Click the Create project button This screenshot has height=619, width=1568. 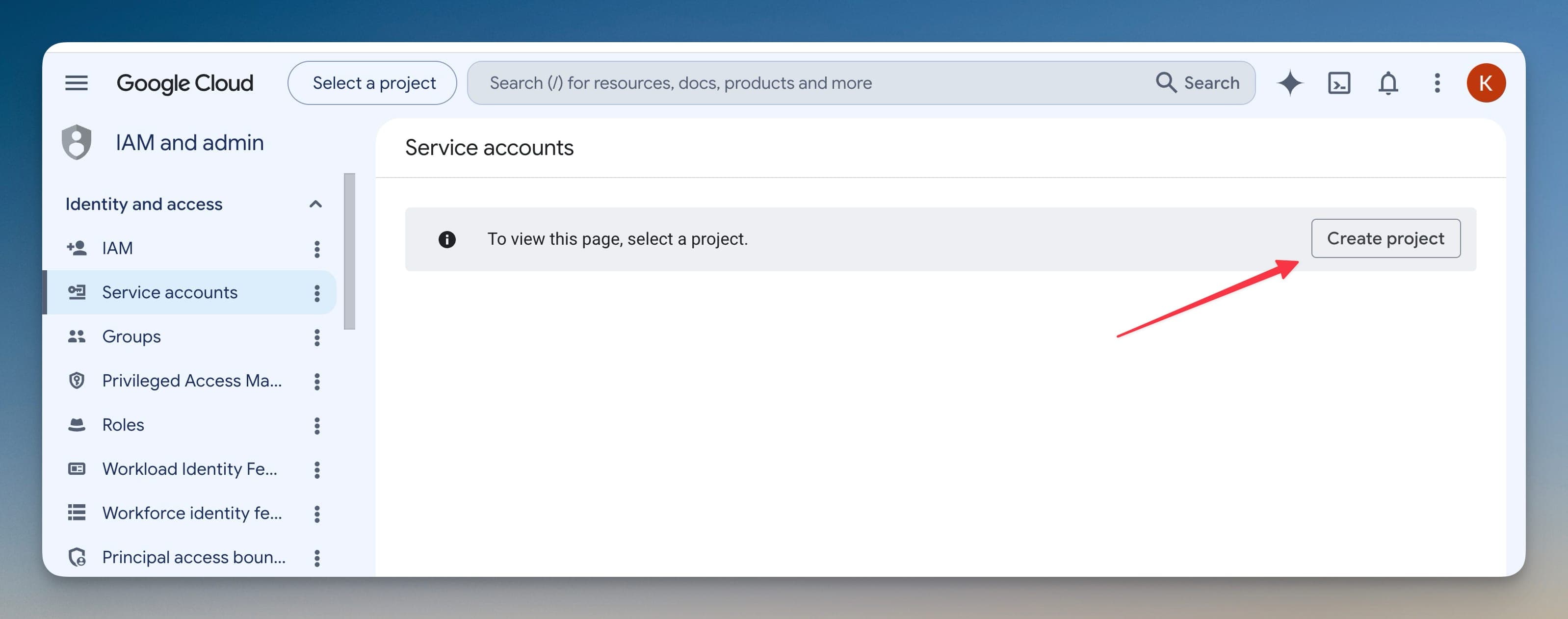click(x=1385, y=238)
